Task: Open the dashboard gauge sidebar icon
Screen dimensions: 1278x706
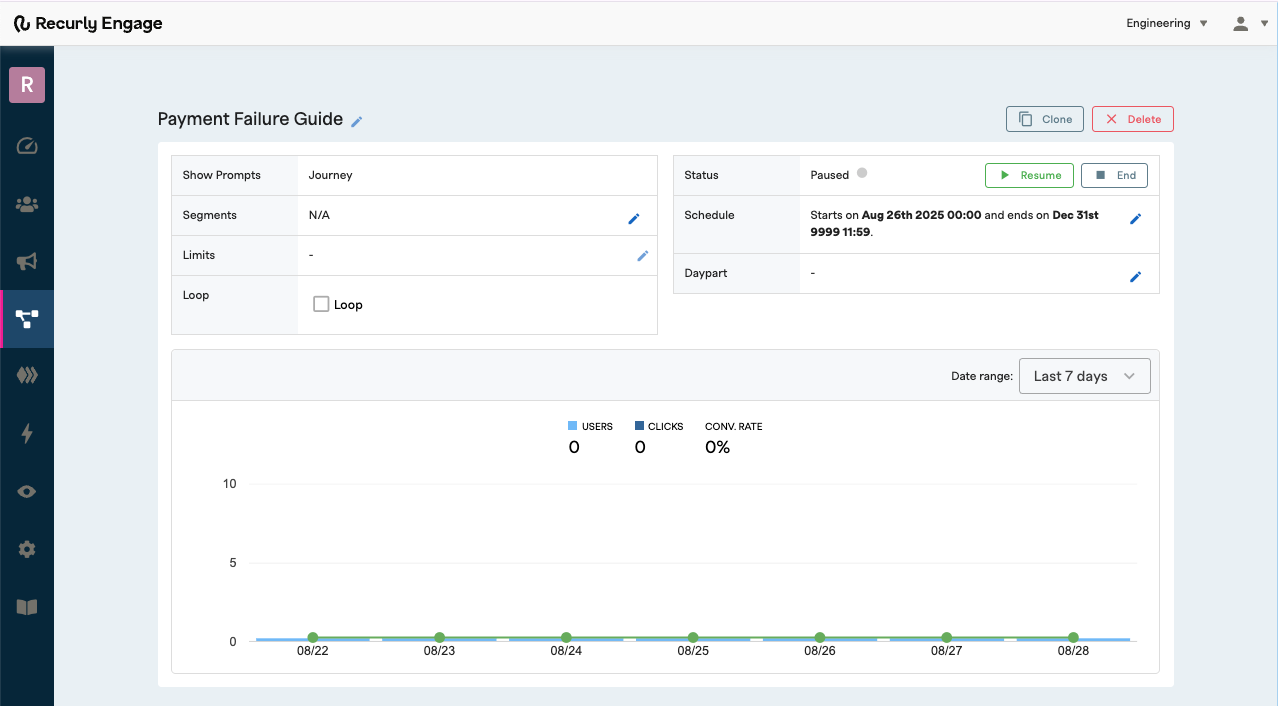Action: click(x=27, y=146)
